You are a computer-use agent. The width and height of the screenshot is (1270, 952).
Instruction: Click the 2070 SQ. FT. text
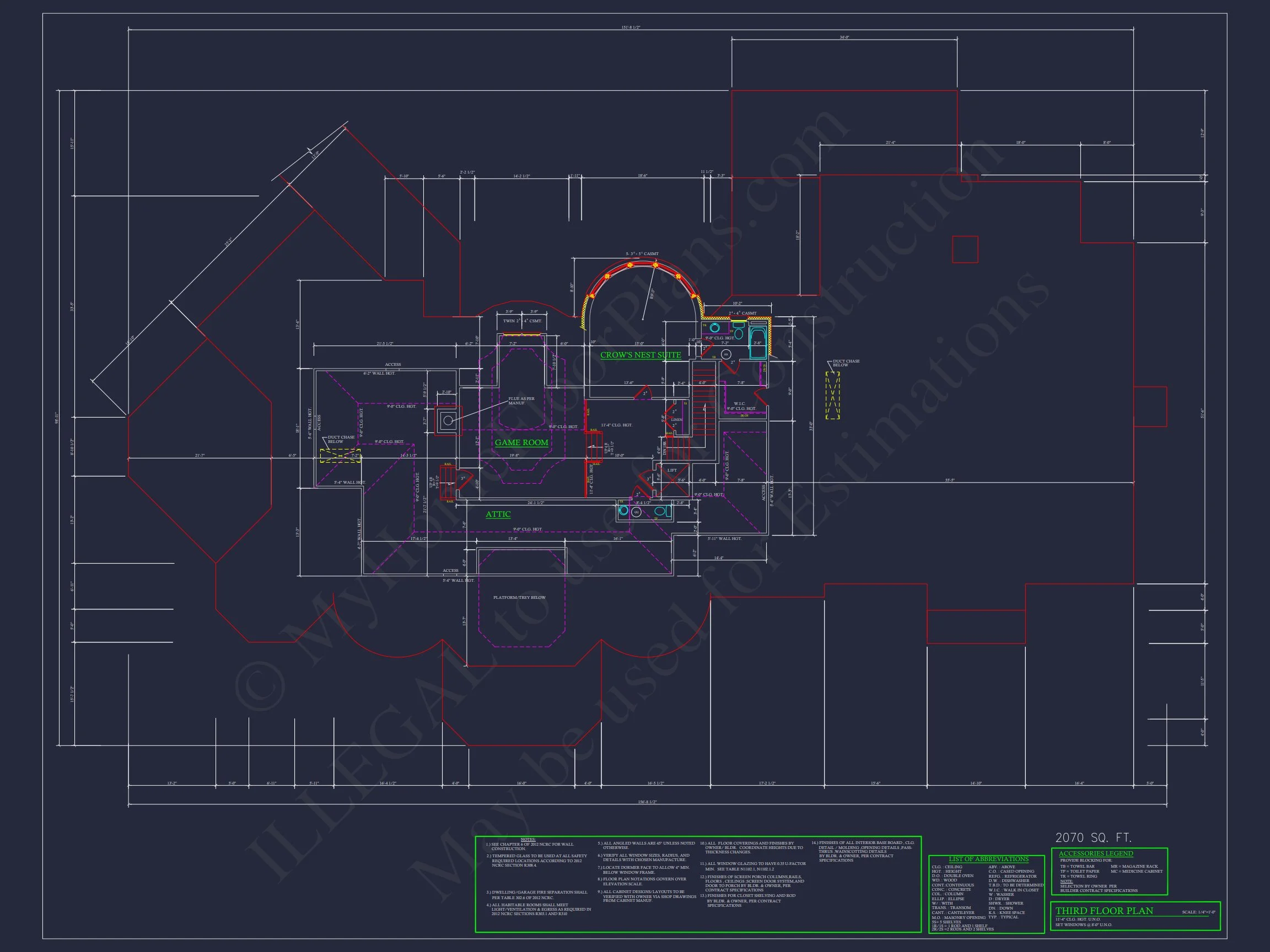(1093, 838)
